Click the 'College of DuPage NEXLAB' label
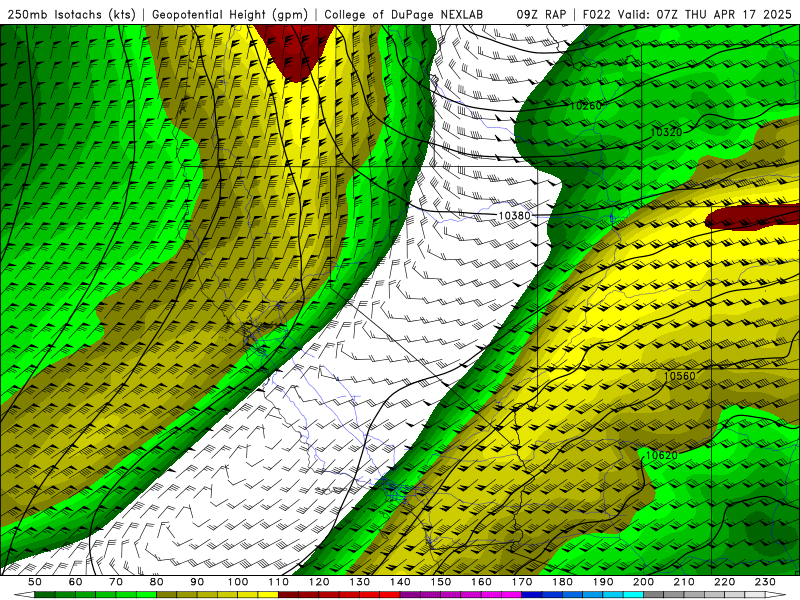Screen dimensions: 800x600 point(404,15)
